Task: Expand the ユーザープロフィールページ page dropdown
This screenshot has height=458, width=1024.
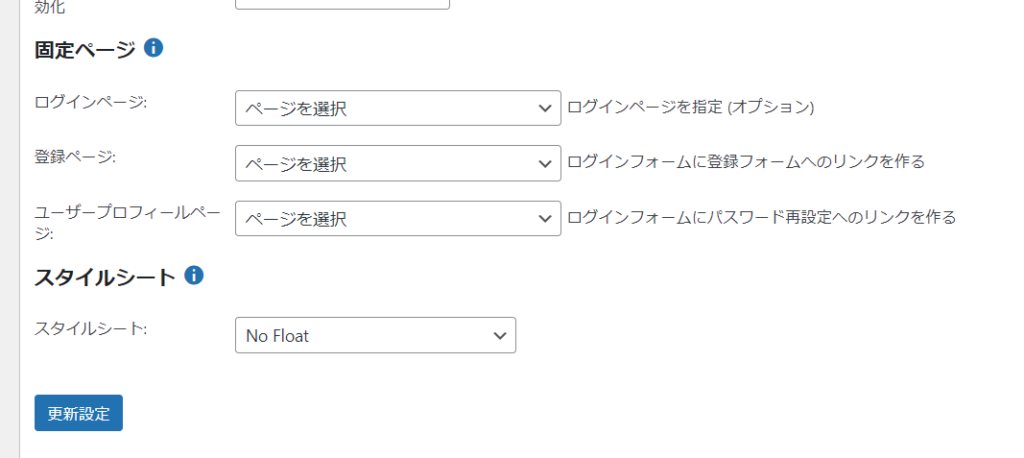Action: click(x=398, y=218)
